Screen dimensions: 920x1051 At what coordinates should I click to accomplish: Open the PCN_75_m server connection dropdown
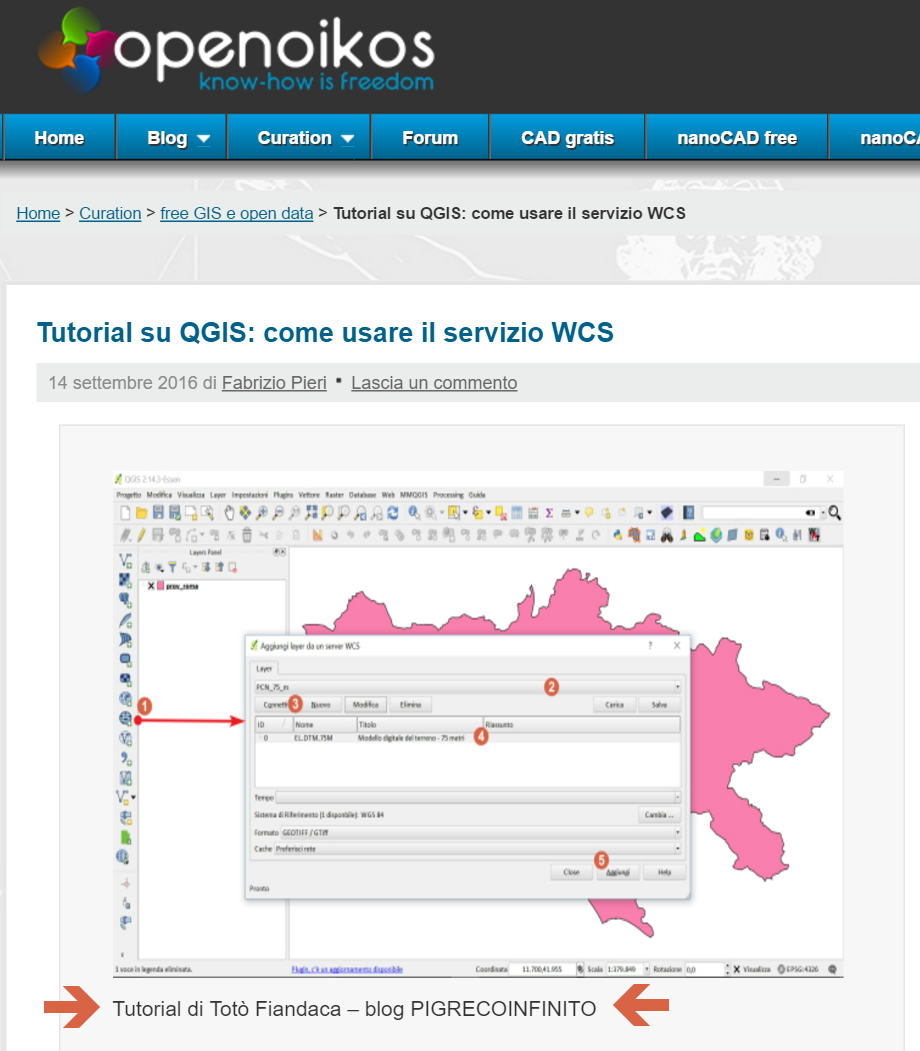point(677,687)
